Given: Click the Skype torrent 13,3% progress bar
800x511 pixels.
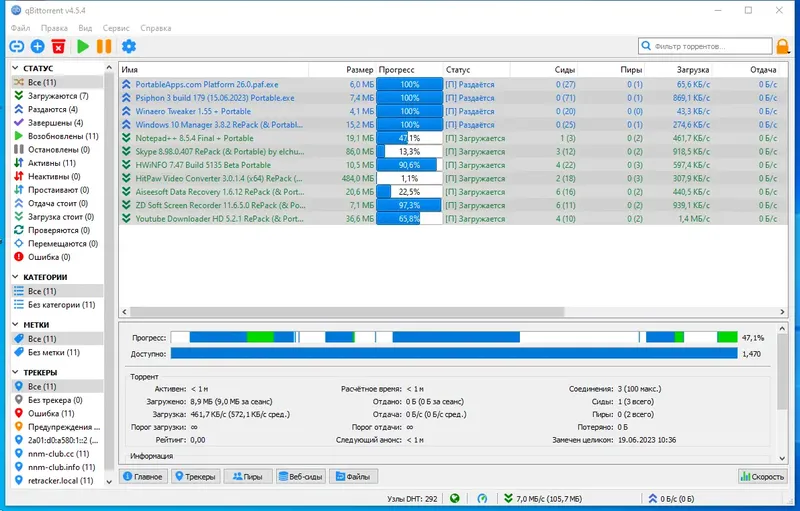Looking at the screenshot, I should [x=410, y=152].
